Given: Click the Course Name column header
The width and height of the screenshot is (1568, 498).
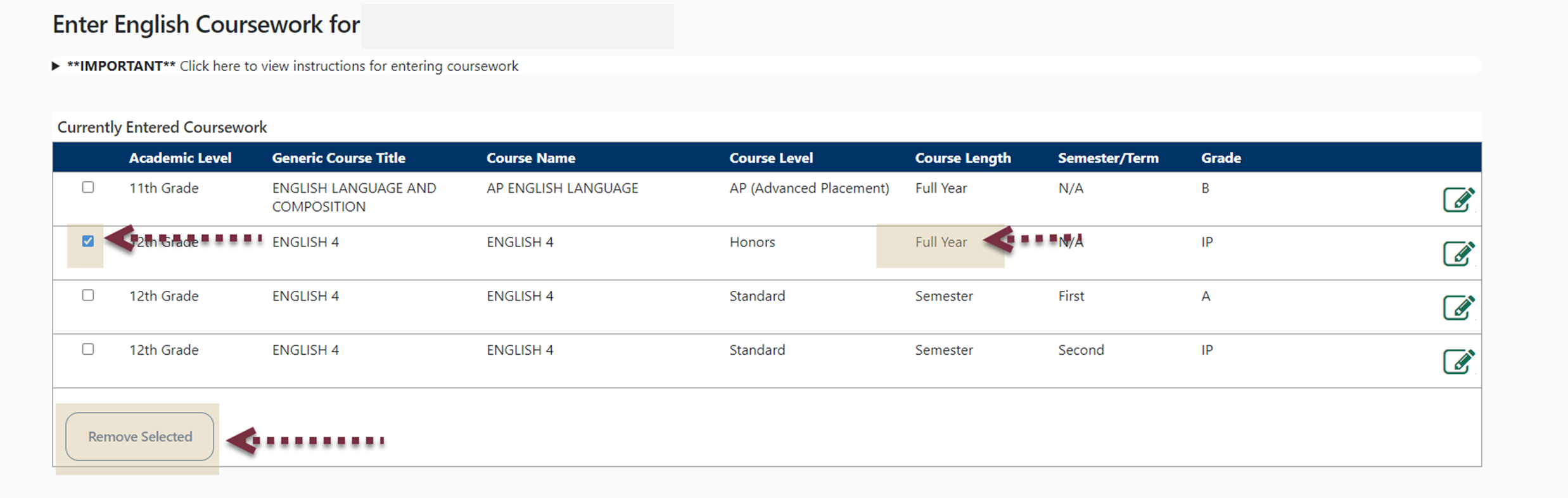Looking at the screenshot, I should click(x=531, y=158).
